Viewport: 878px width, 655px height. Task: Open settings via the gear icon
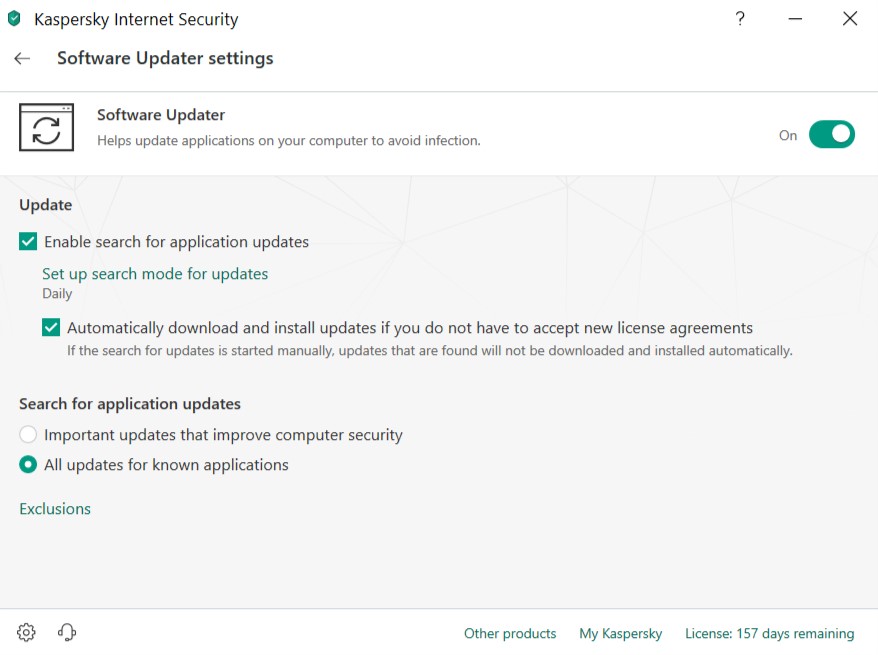pyautogui.click(x=26, y=632)
